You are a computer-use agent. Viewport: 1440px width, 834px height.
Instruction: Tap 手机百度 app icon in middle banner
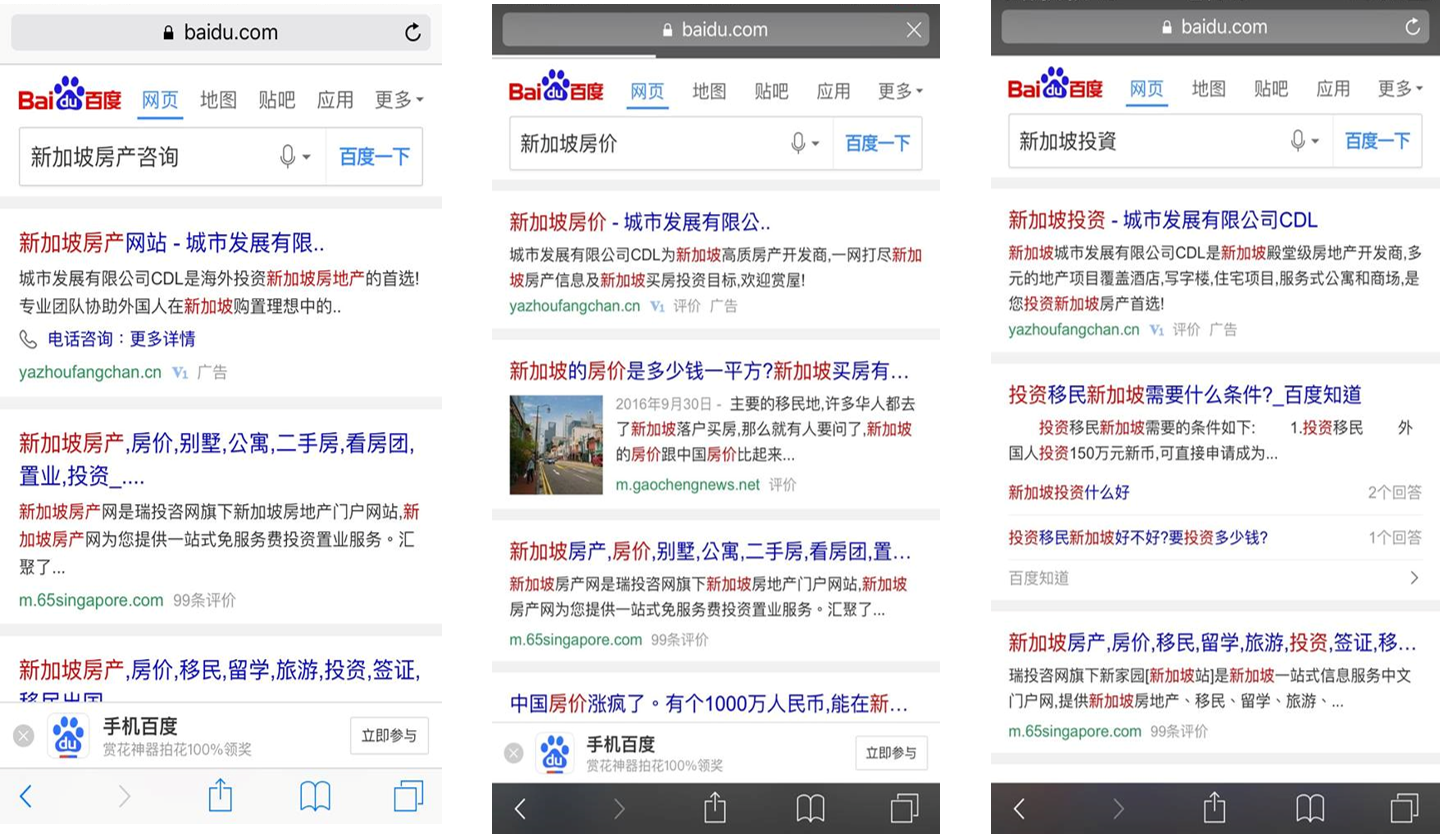(x=555, y=753)
